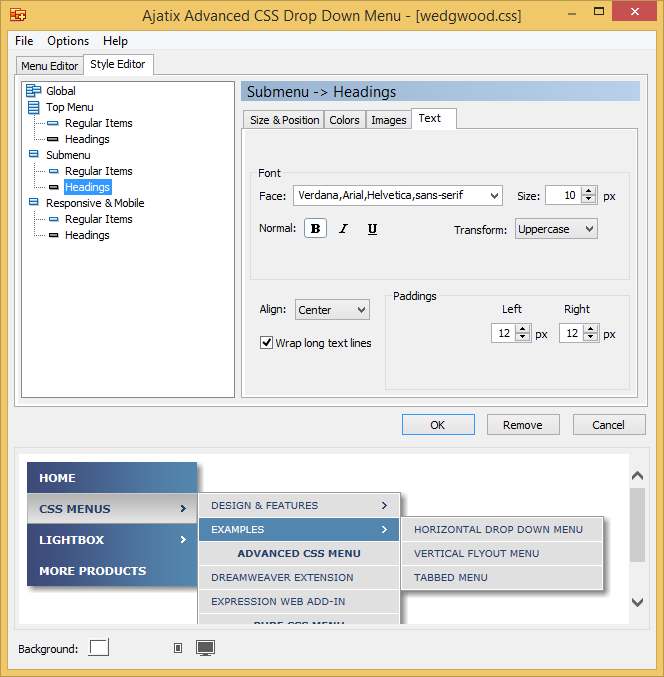Click MORE PRODUCTS in the preview
The height and width of the screenshot is (677, 664).
coord(112,571)
